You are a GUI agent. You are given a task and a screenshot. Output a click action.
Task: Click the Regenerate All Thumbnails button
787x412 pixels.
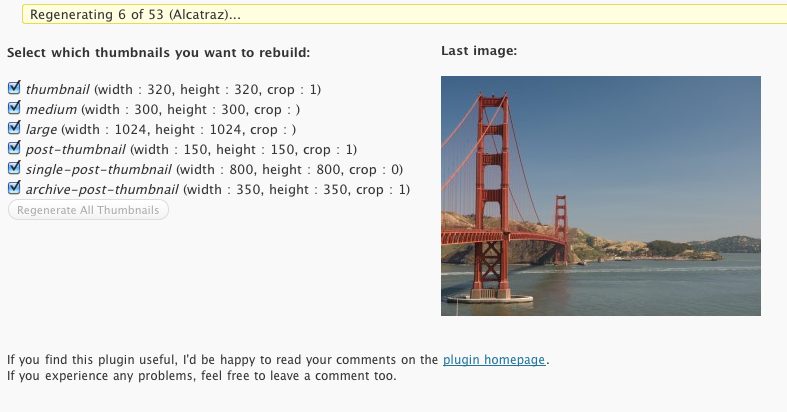[x=88, y=210]
